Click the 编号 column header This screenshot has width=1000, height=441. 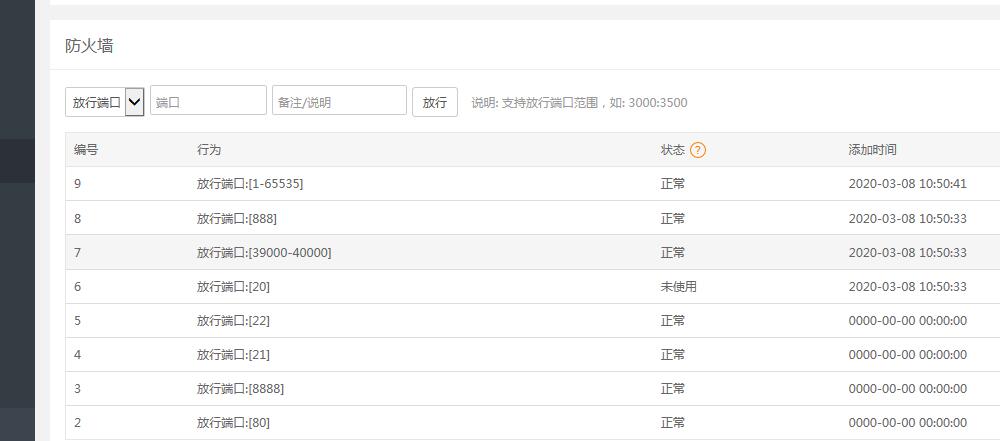[86, 150]
